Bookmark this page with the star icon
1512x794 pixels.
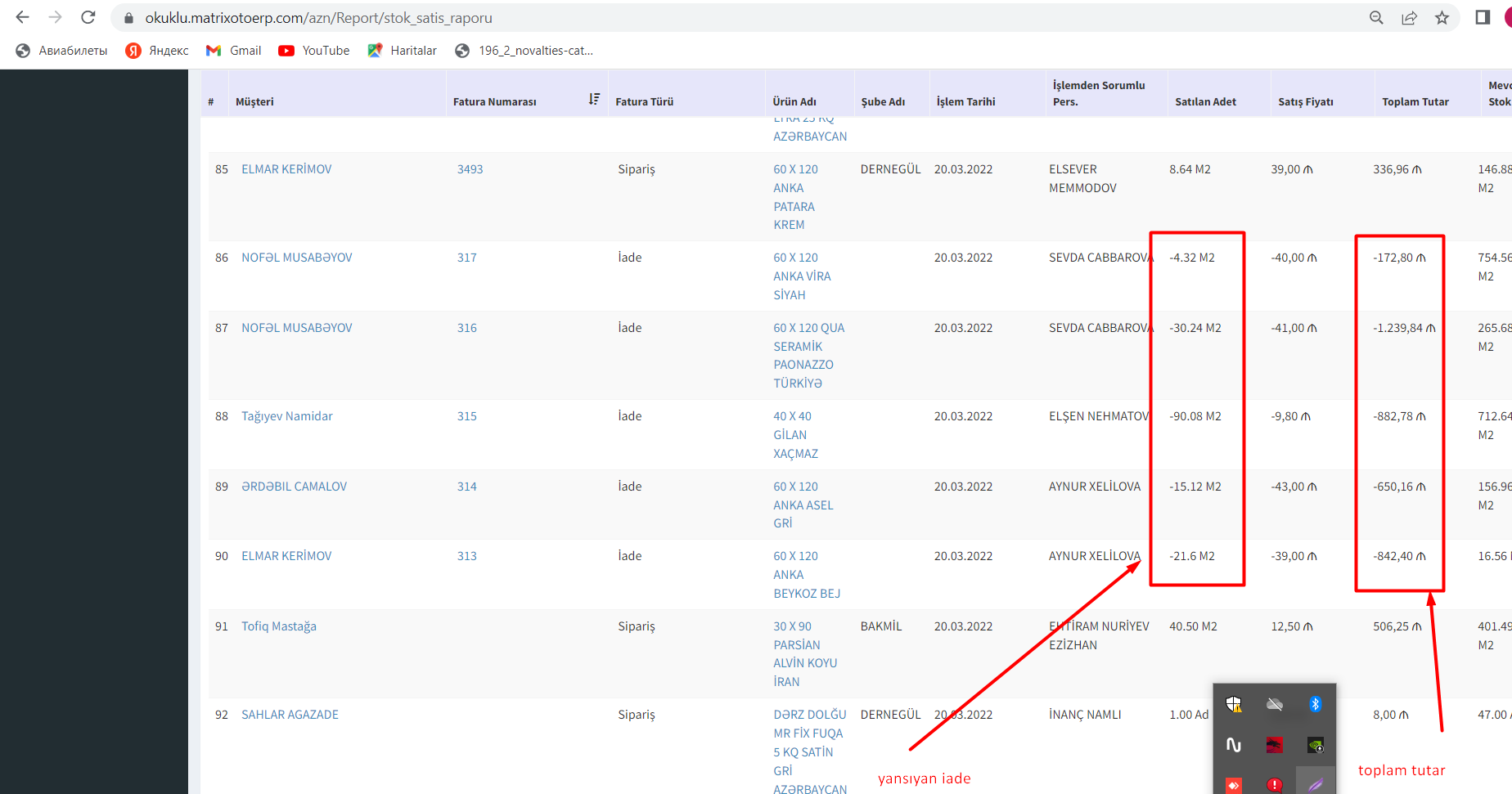(x=1442, y=18)
